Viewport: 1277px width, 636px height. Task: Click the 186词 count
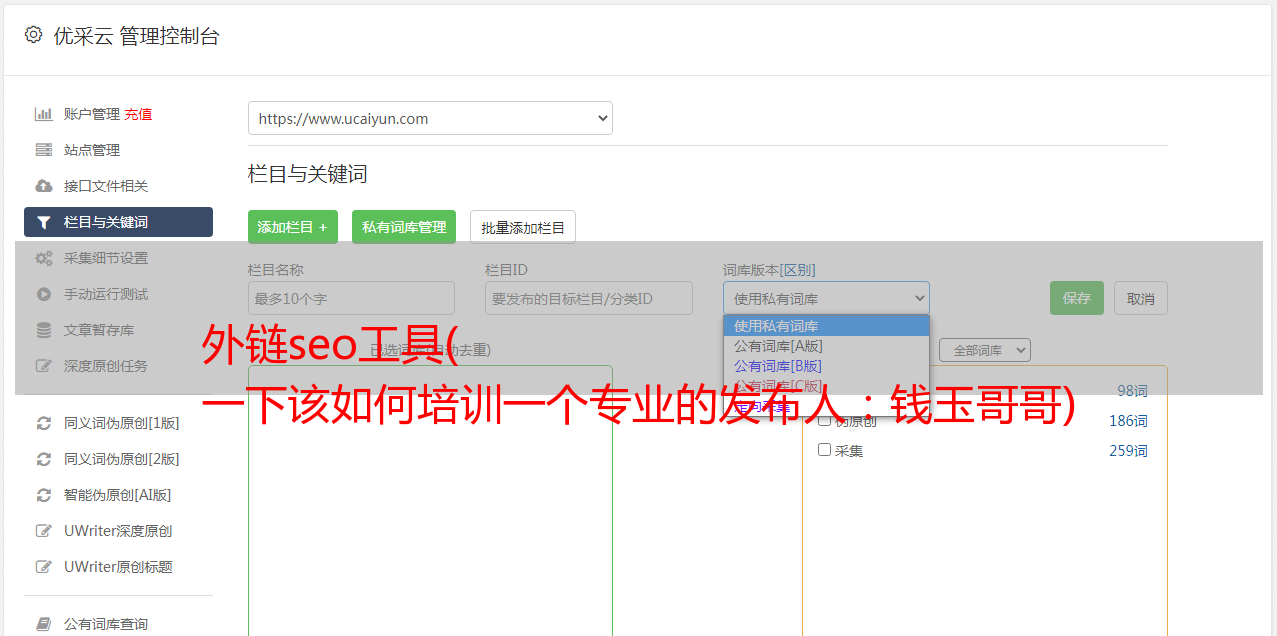point(1128,421)
